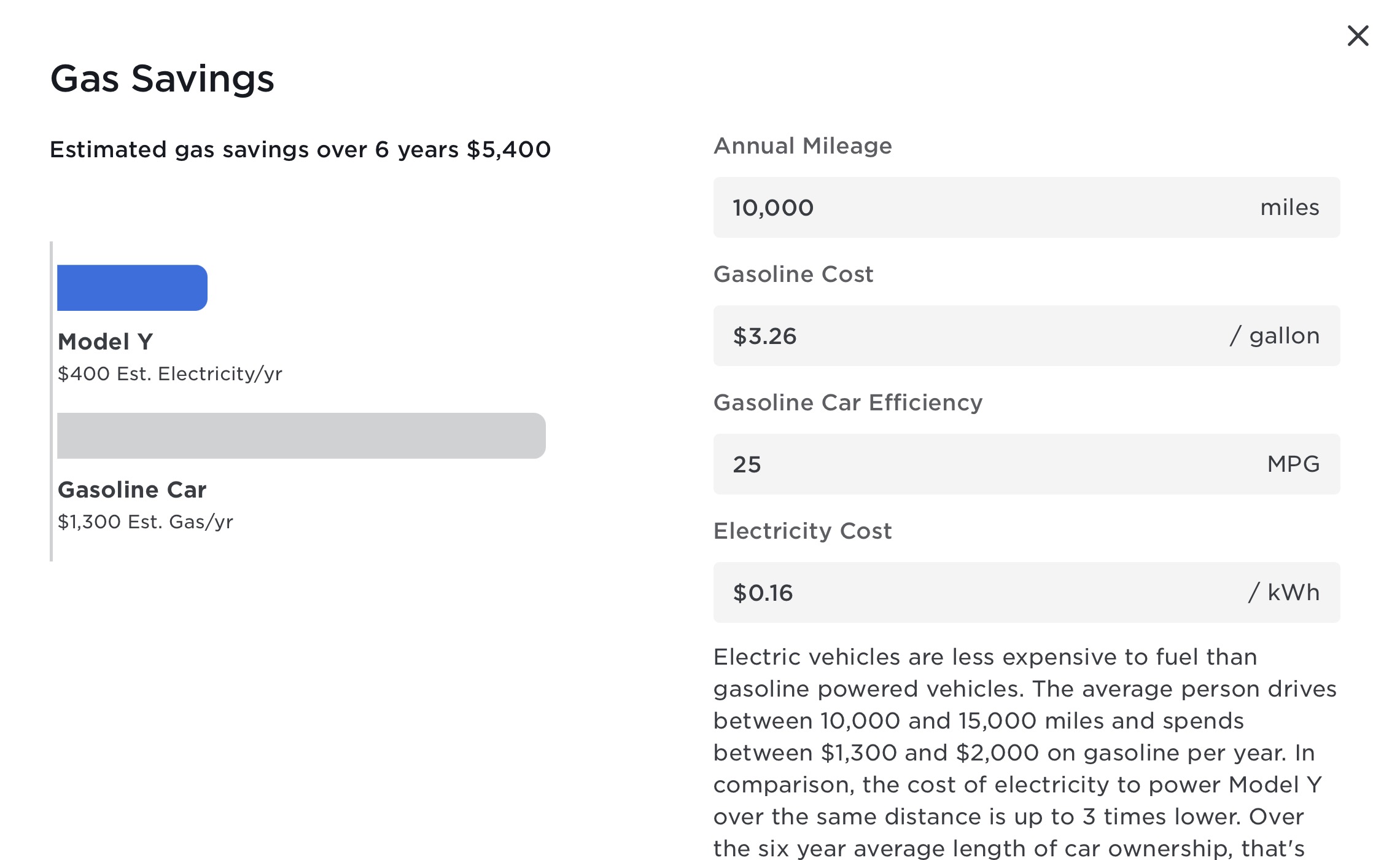Click the / kWh unit suffix

pos(1284,593)
